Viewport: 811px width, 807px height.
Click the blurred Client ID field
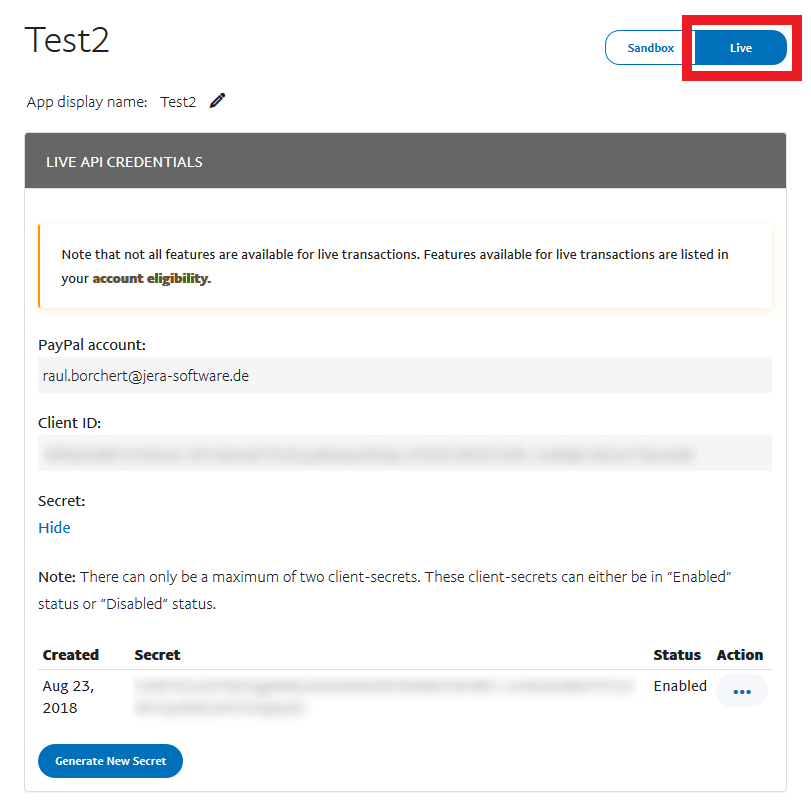[404, 453]
